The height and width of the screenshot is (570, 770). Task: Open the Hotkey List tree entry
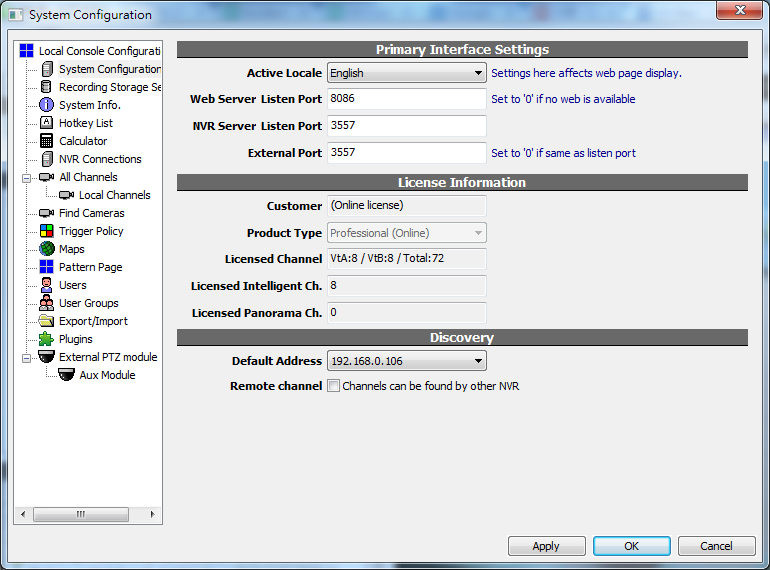[x=86, y=123]
